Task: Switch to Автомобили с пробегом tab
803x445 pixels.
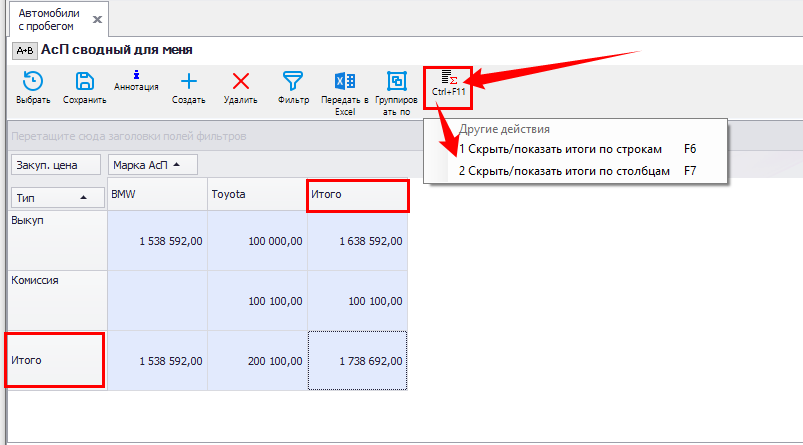Action: click(48, 19)
